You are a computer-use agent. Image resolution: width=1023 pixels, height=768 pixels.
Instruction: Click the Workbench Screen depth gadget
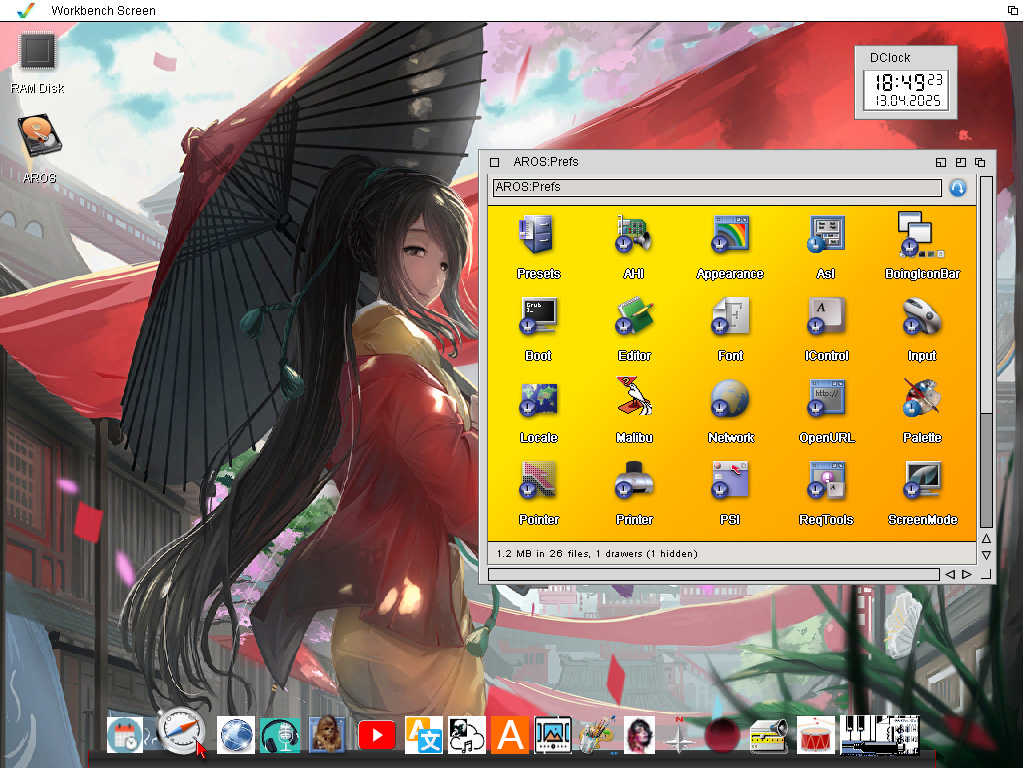point(1013,10)
